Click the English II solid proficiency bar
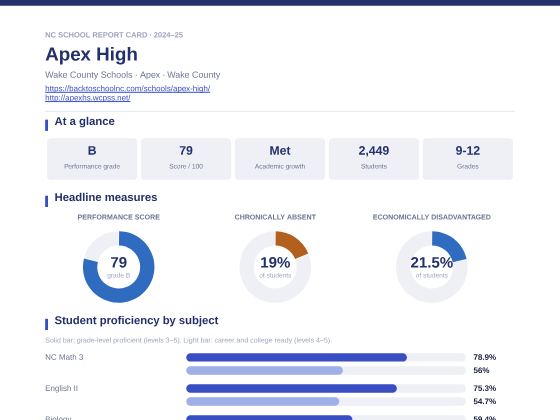The height and width of the screenshot is (420, 560). [291, 388]
